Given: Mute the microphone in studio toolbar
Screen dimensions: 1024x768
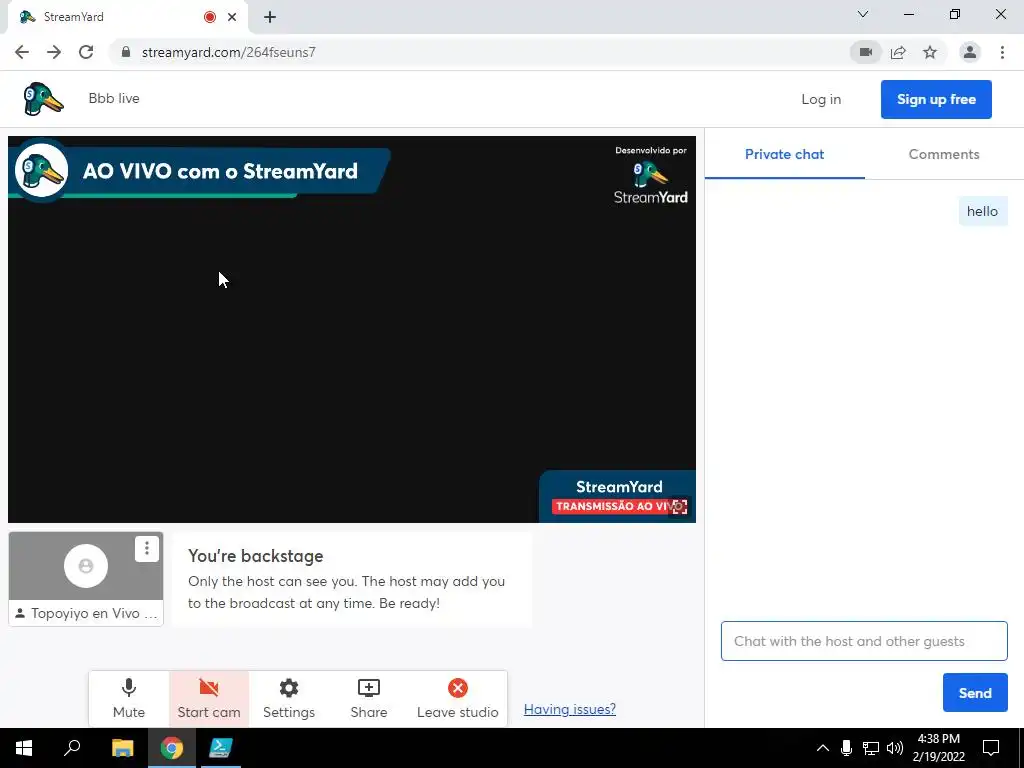Looking at the screenshot, I should pos(129,699).
